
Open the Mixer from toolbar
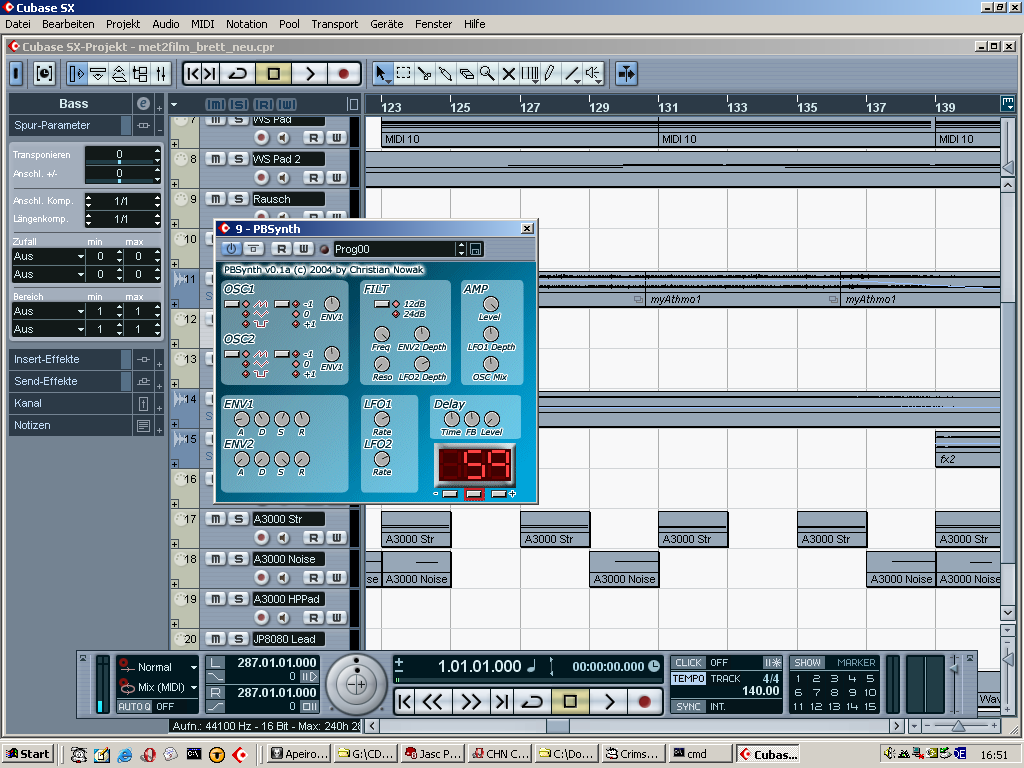point(161,73)
